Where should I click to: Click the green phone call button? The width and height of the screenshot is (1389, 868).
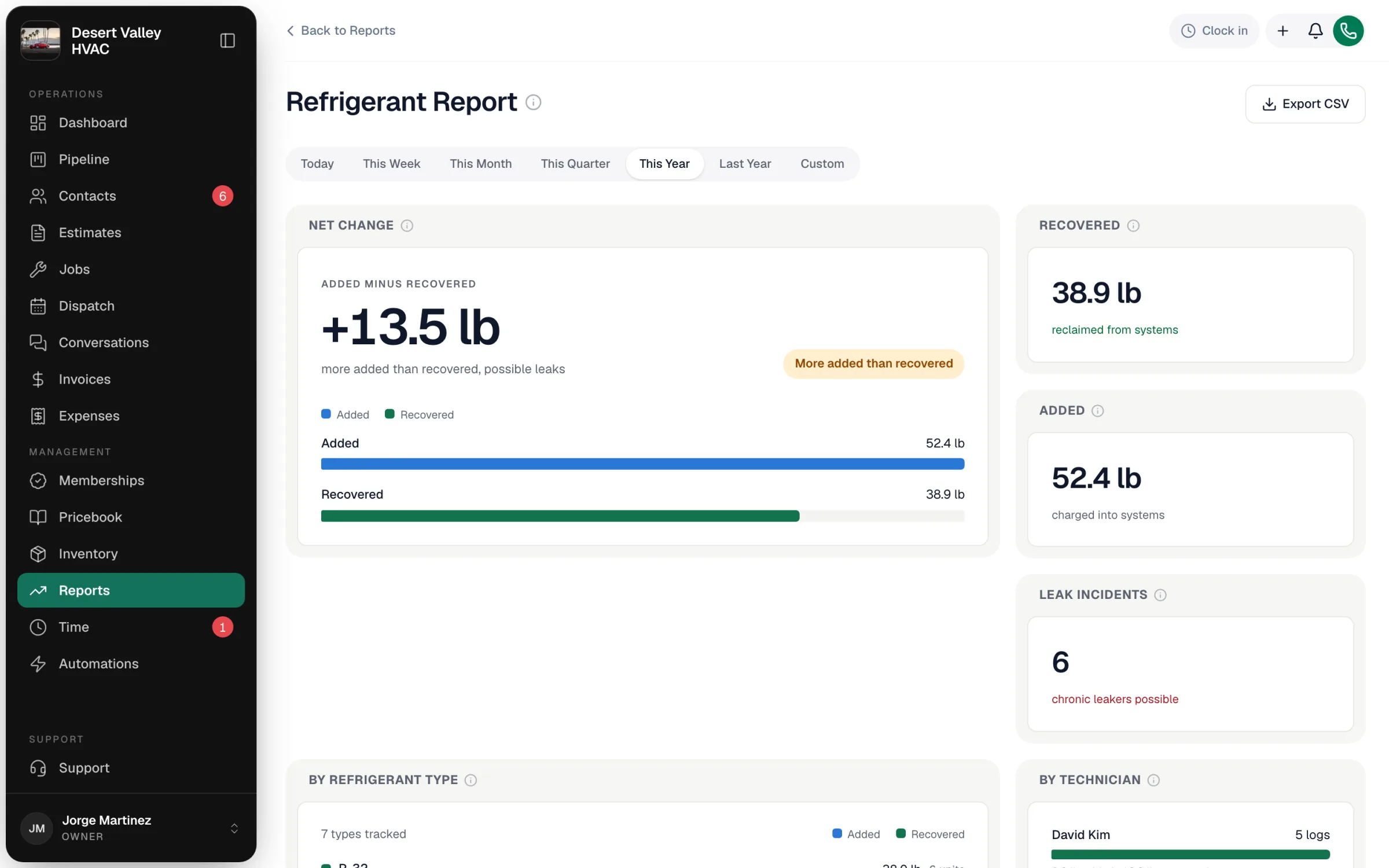pos(1348,31)
